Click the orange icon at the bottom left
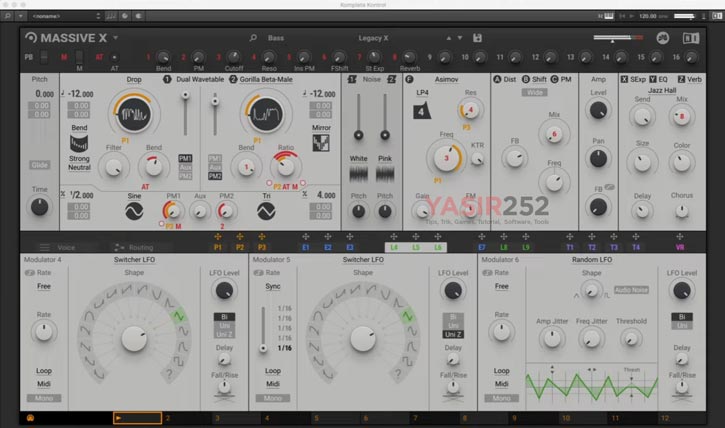This screenshot has height=428, width=725. [31, 418]
